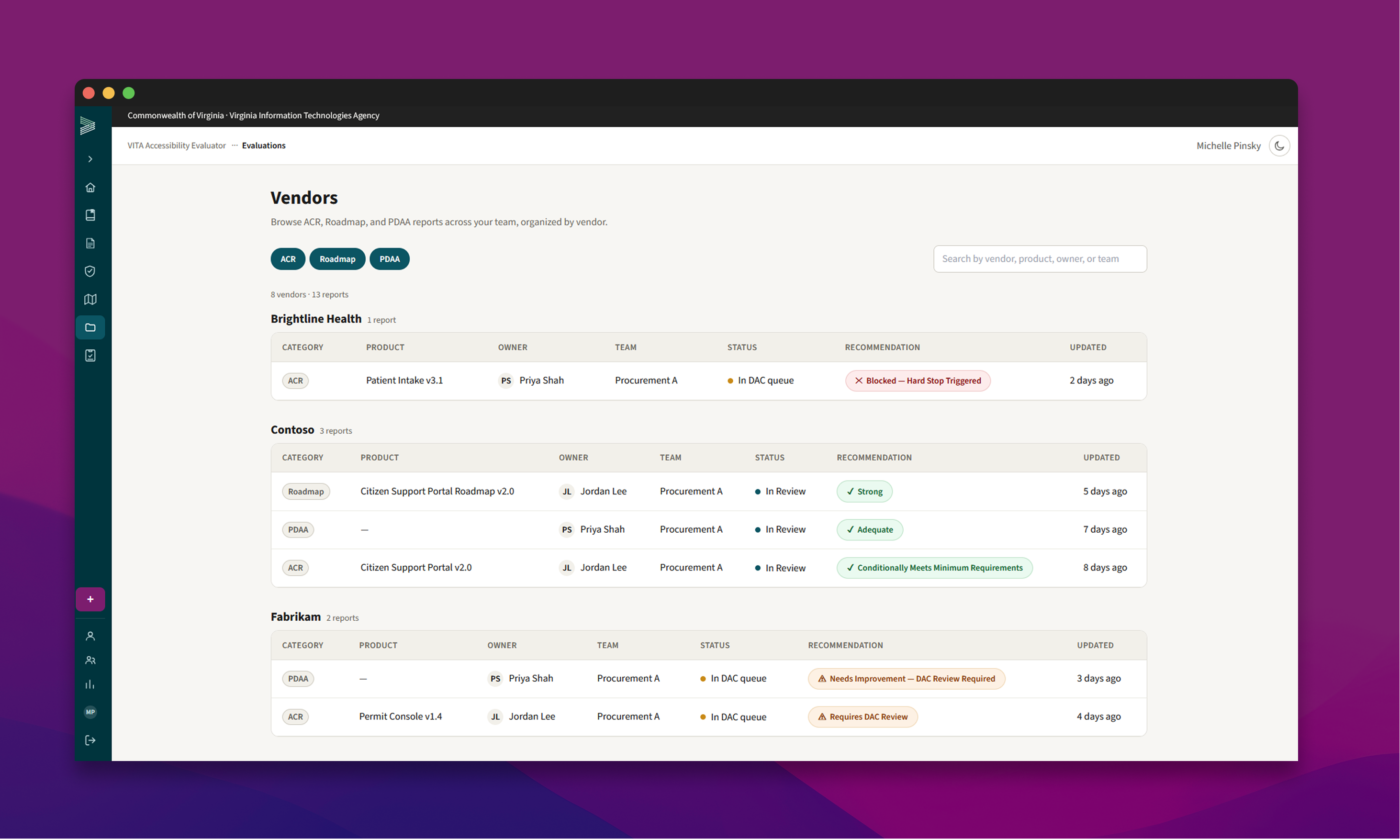Click the vendor search input field

point(1040,258)
